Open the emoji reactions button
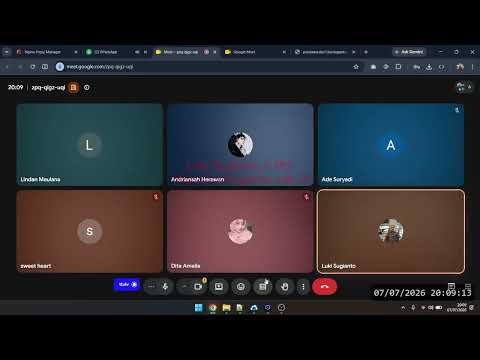Screen dimensions: 480x360 pyautogui.click(x=241, y=287)
